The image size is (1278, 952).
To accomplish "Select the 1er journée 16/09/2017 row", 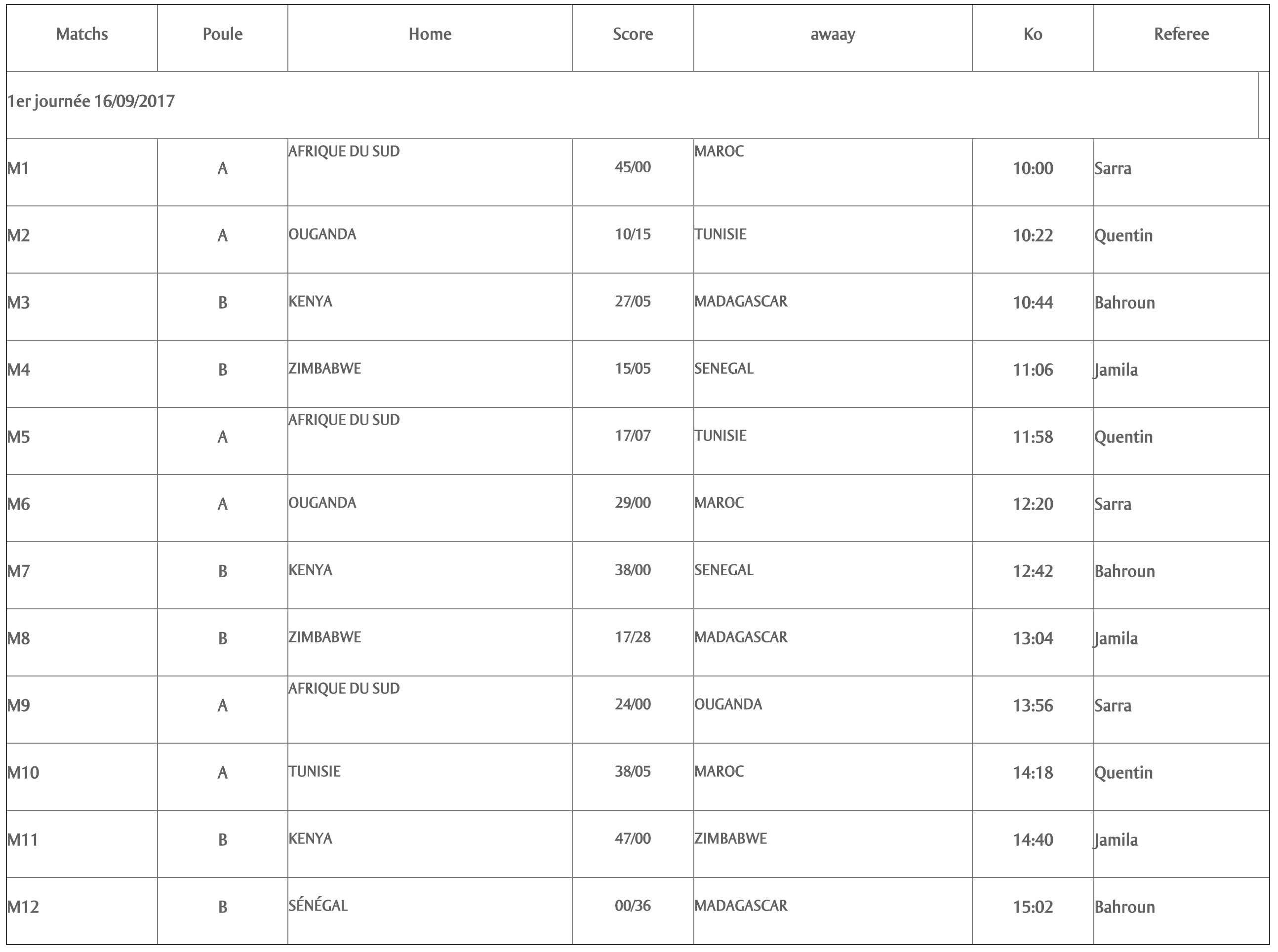I will [633, 105].
